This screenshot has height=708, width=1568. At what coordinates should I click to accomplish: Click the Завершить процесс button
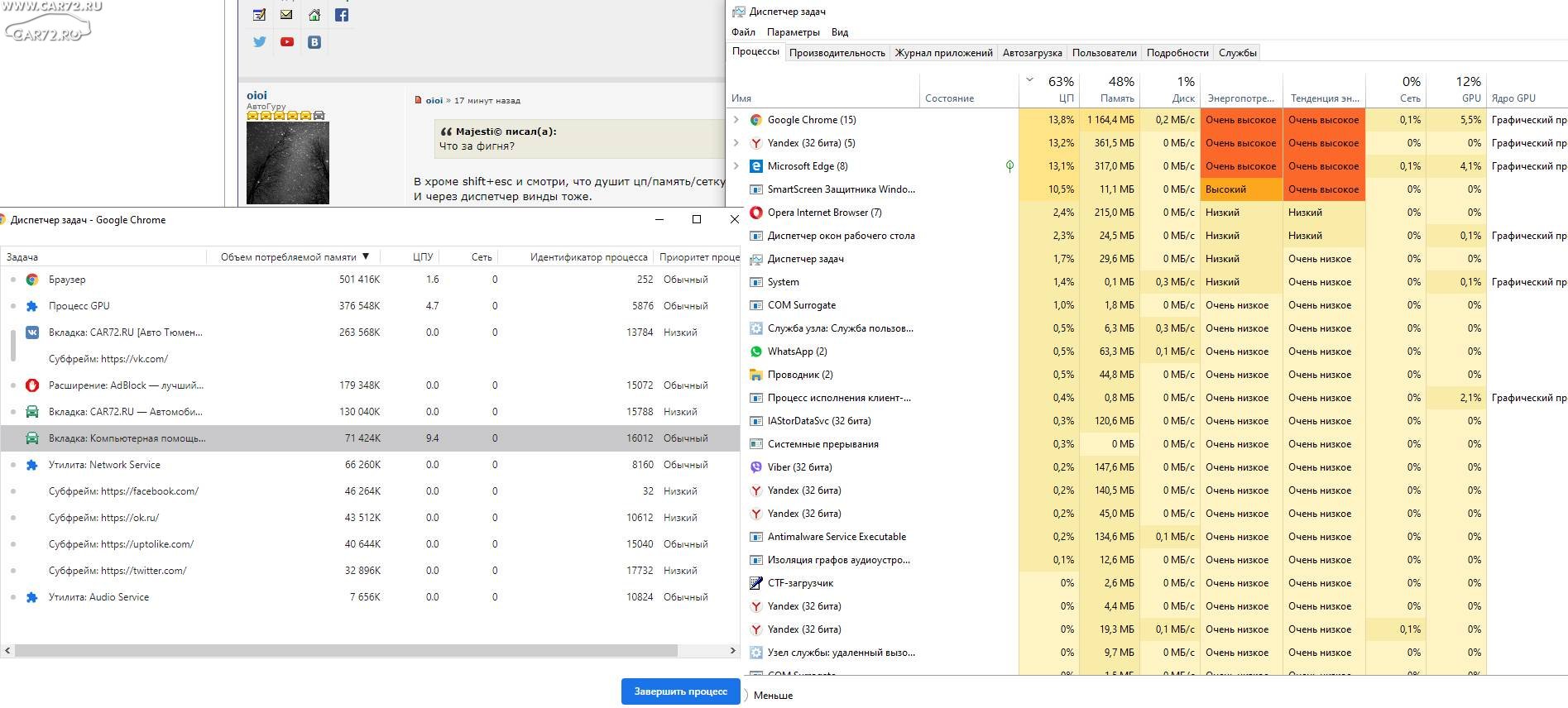pyautogui.click(x=680, y=691)
